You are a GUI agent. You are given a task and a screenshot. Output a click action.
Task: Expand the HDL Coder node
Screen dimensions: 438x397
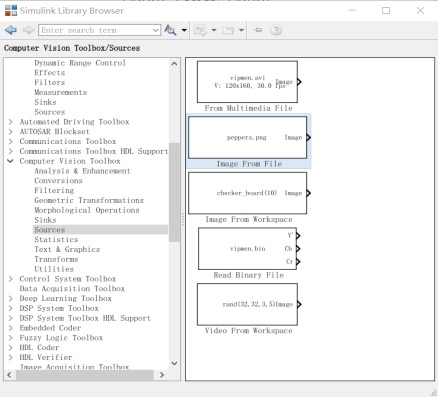click(11, 347)
